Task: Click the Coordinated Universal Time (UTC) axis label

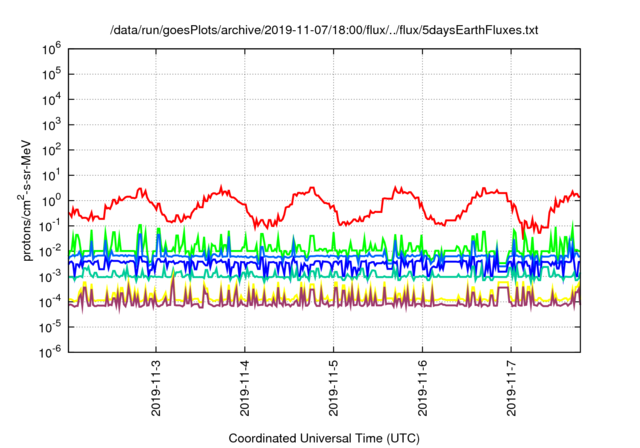Action: click(324, 439)
